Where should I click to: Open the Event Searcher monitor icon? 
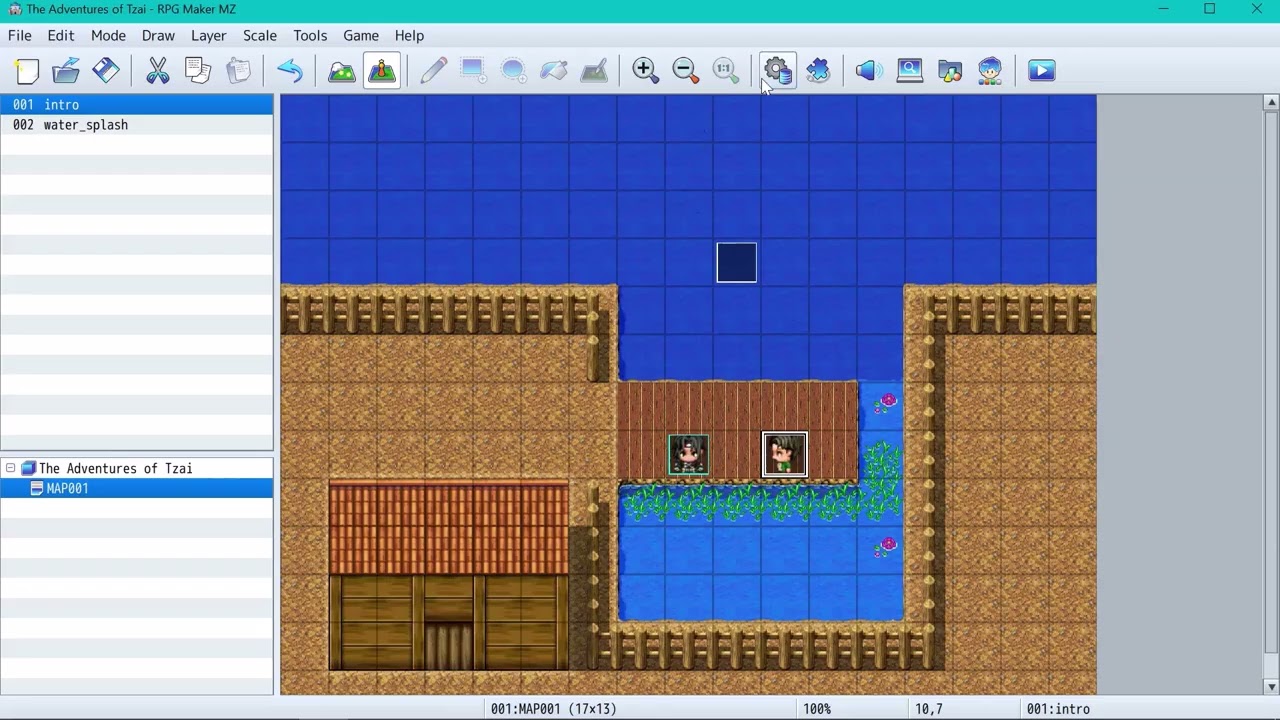pyautogui.click(x=910, y=71)
